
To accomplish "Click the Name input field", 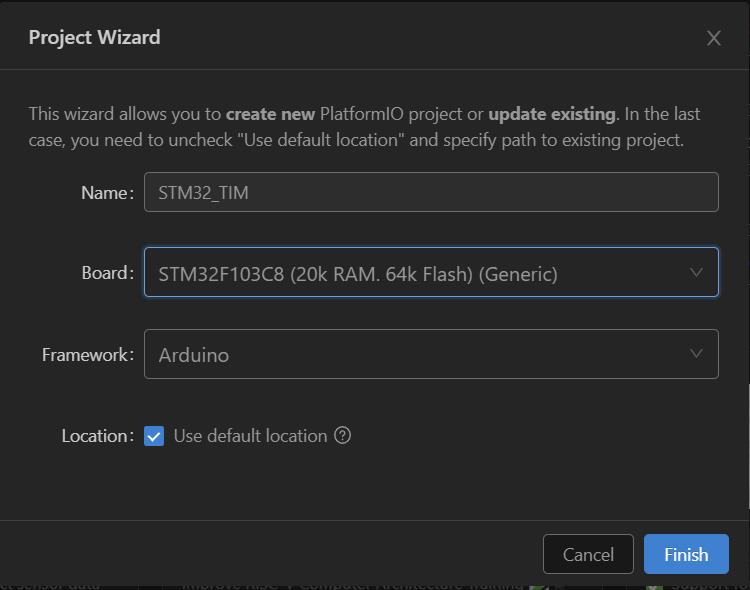I will click(430, 192).
